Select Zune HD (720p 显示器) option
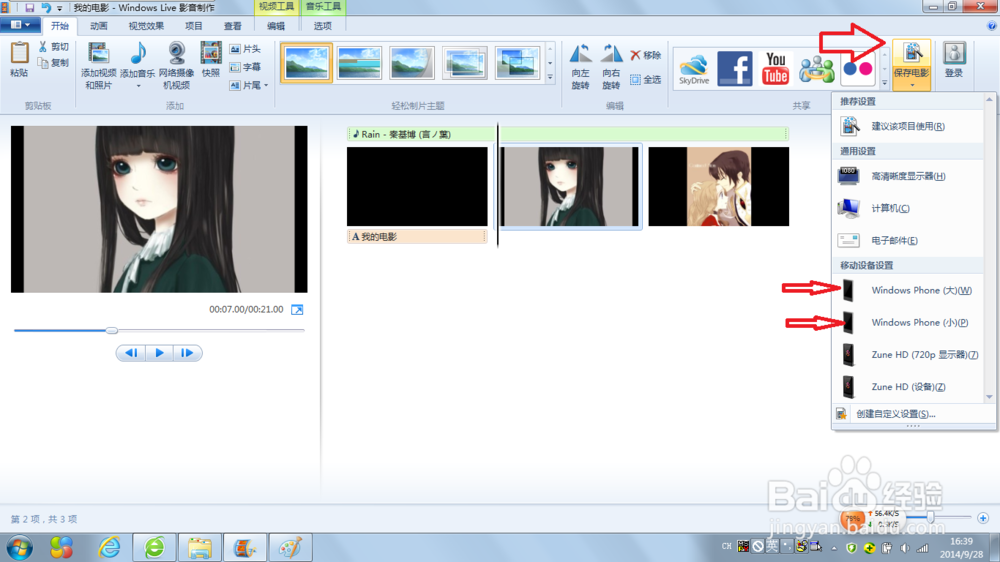Viewport: 1000px width, 562px height. [x=909, y=354]
